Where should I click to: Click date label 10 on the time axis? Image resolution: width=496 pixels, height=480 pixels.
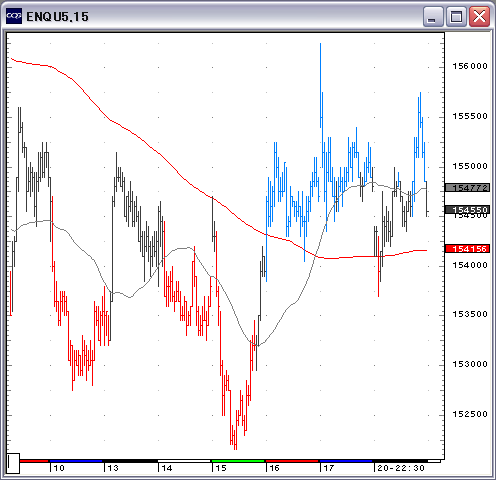[x=59, y=468]
